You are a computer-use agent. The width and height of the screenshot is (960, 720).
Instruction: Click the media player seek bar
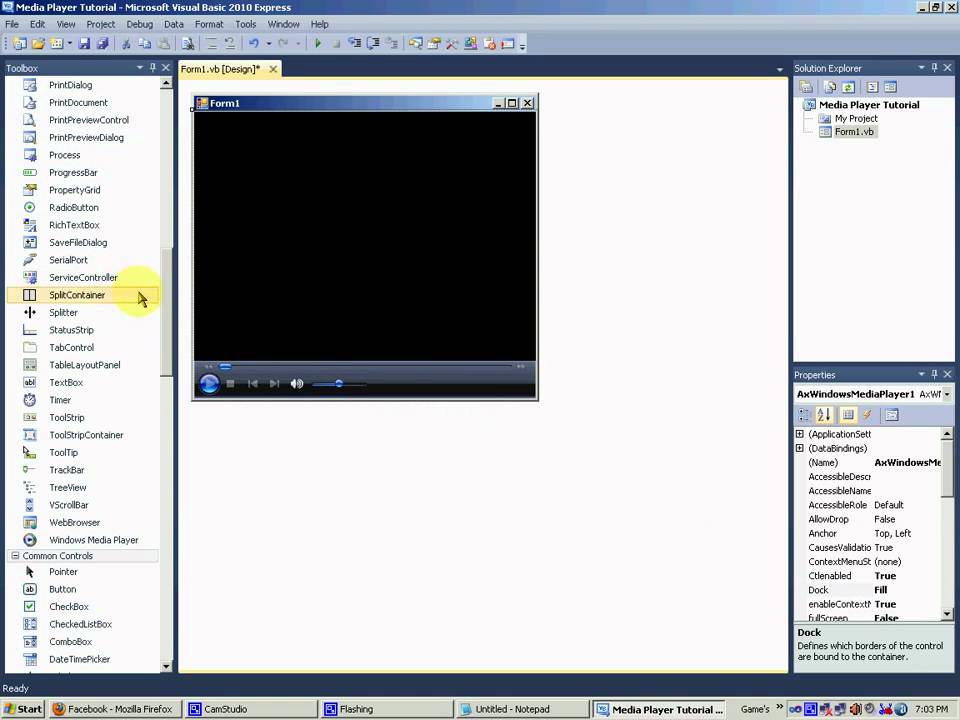coord(366,366)
